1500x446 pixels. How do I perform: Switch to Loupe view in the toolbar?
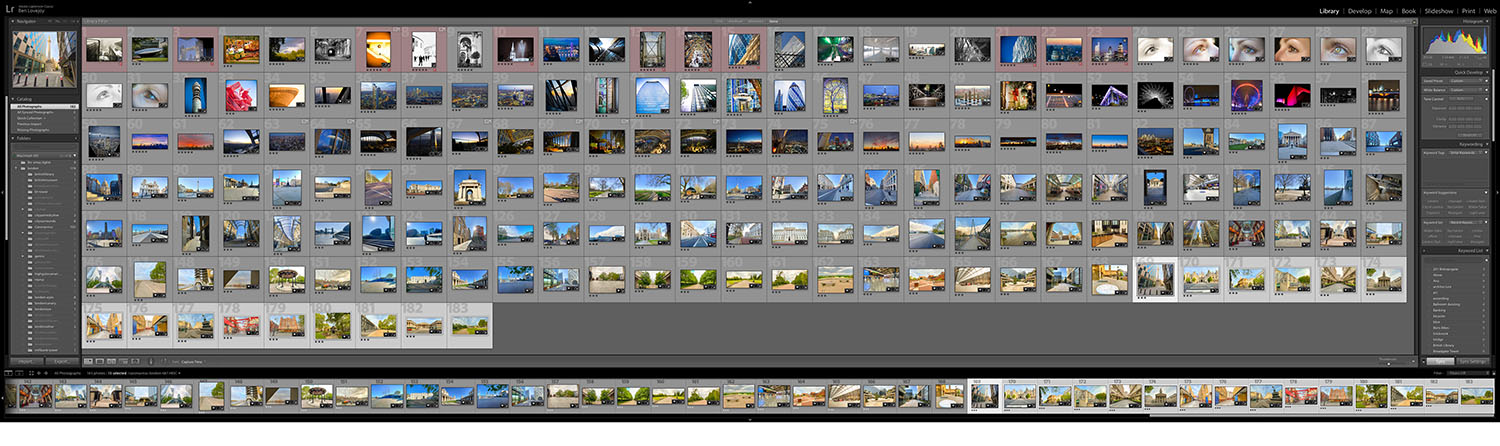pos(100,361)
